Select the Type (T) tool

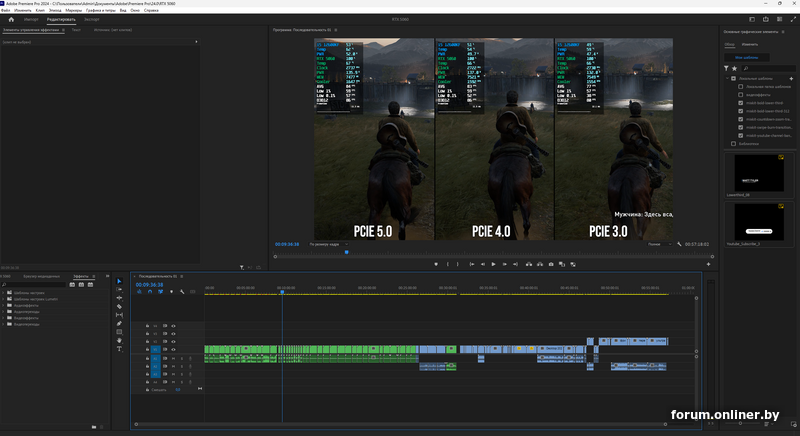(x=119, y=349)
